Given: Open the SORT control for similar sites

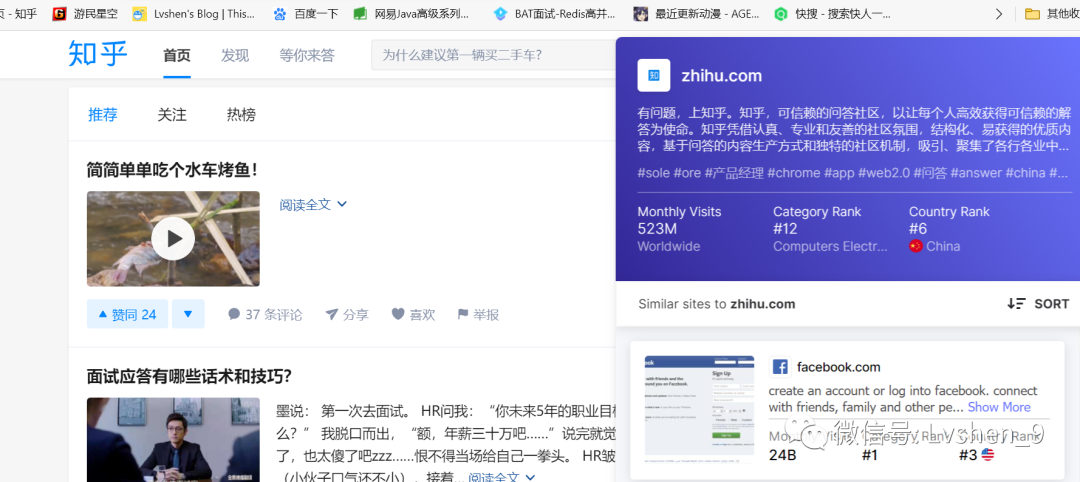Looking at the screenshot, I should point(1038,304).
